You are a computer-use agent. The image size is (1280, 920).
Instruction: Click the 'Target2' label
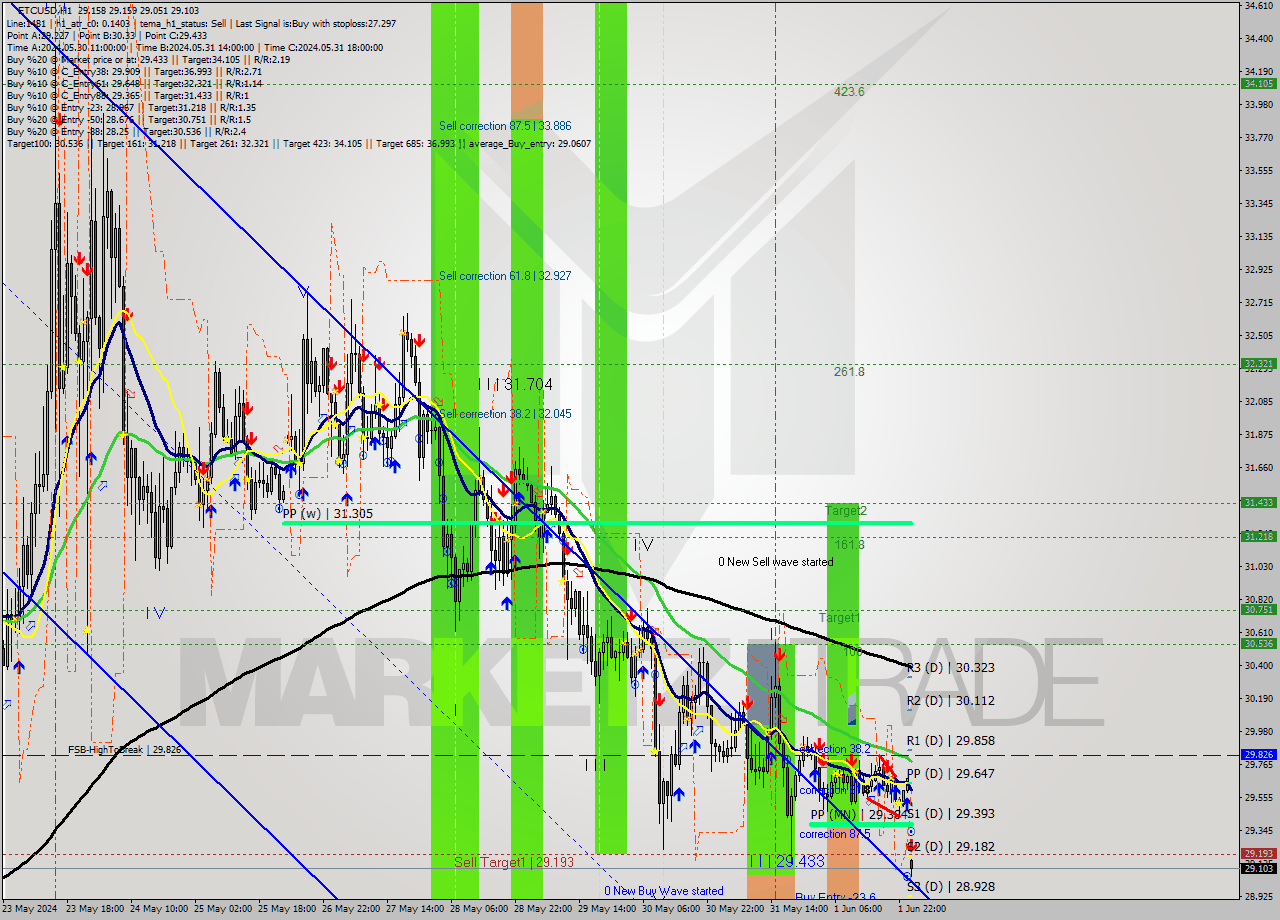(x=846, y=511)
